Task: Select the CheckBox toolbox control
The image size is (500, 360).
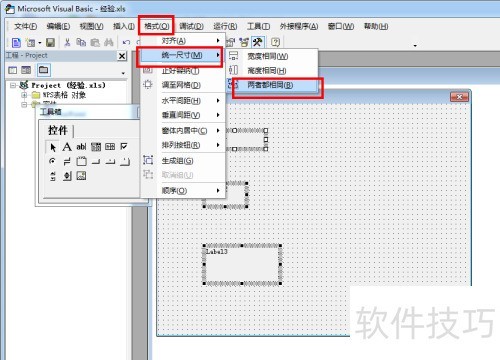Action: (x=124, y=147)
